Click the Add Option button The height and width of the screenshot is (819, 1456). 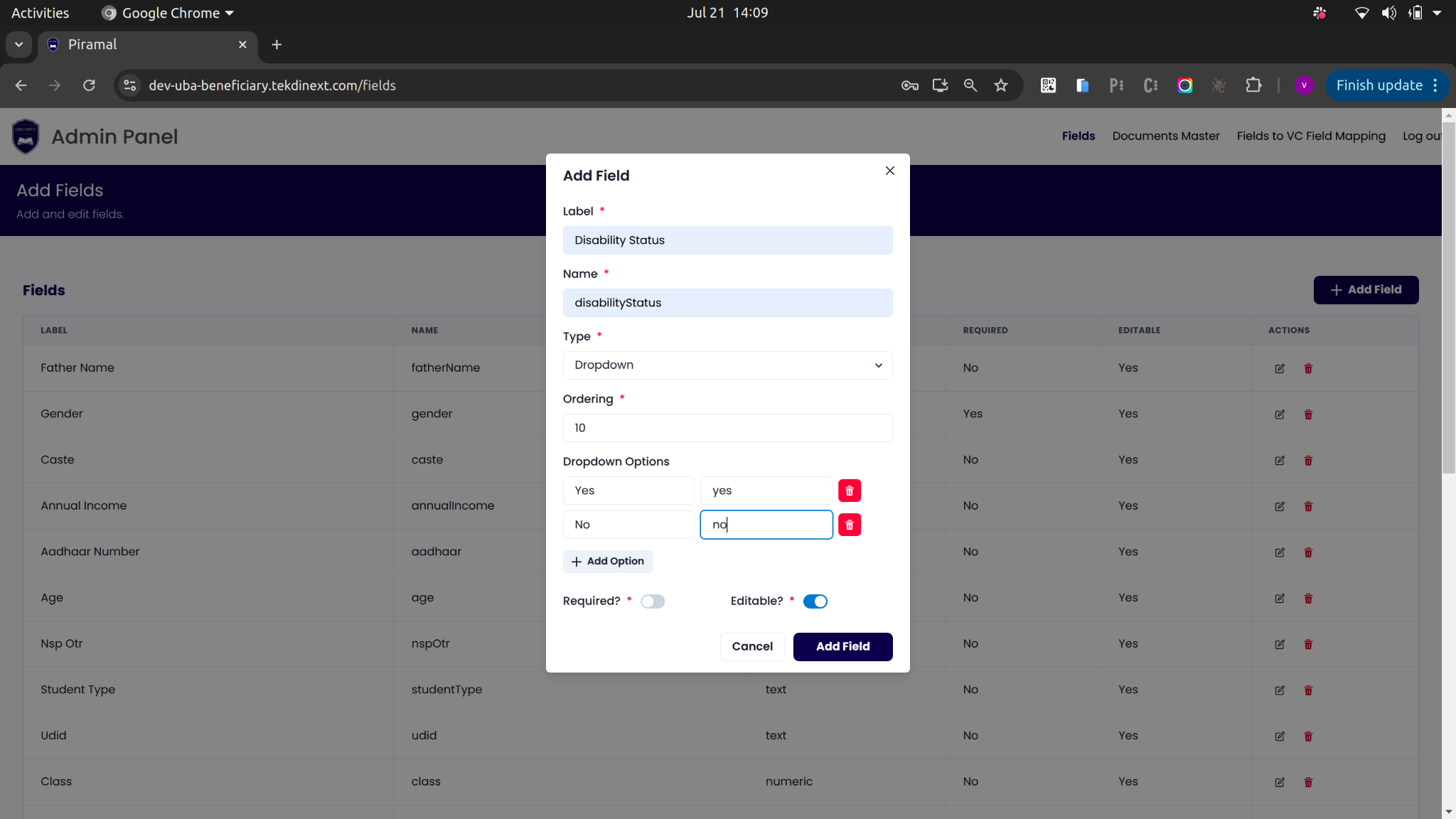click(x=608, y=561)
